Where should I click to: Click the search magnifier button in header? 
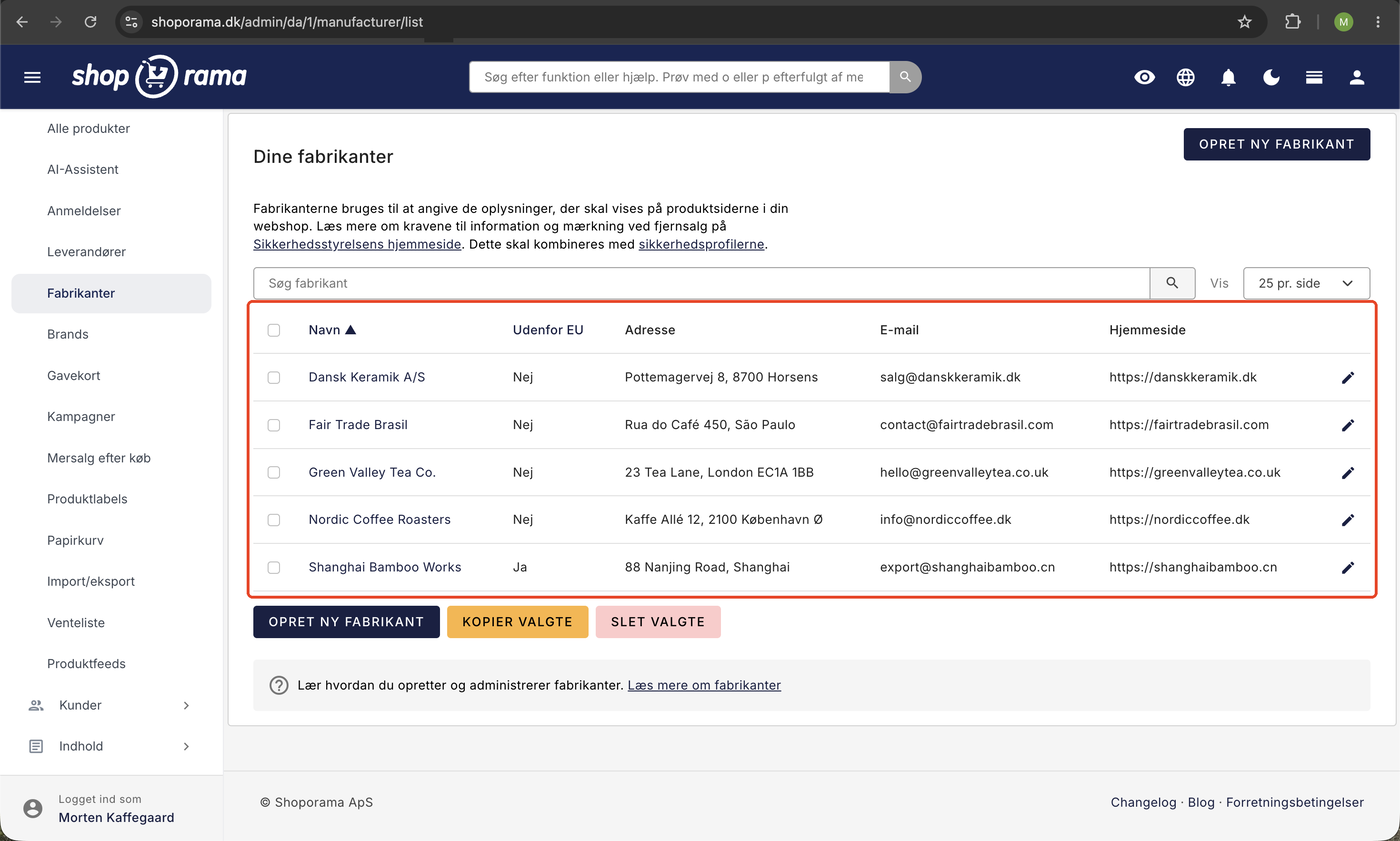[x=905, y=77]
